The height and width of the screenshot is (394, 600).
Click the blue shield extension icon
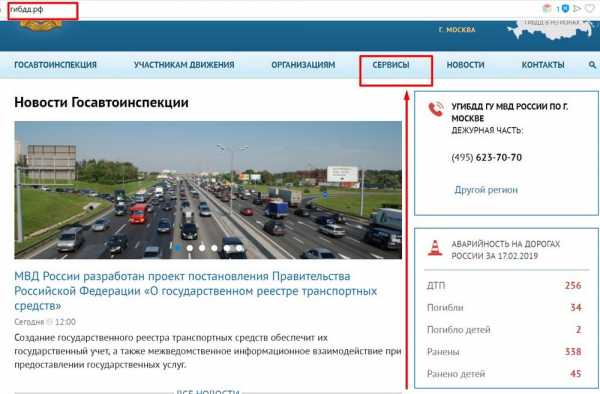[x=565, y=8]
